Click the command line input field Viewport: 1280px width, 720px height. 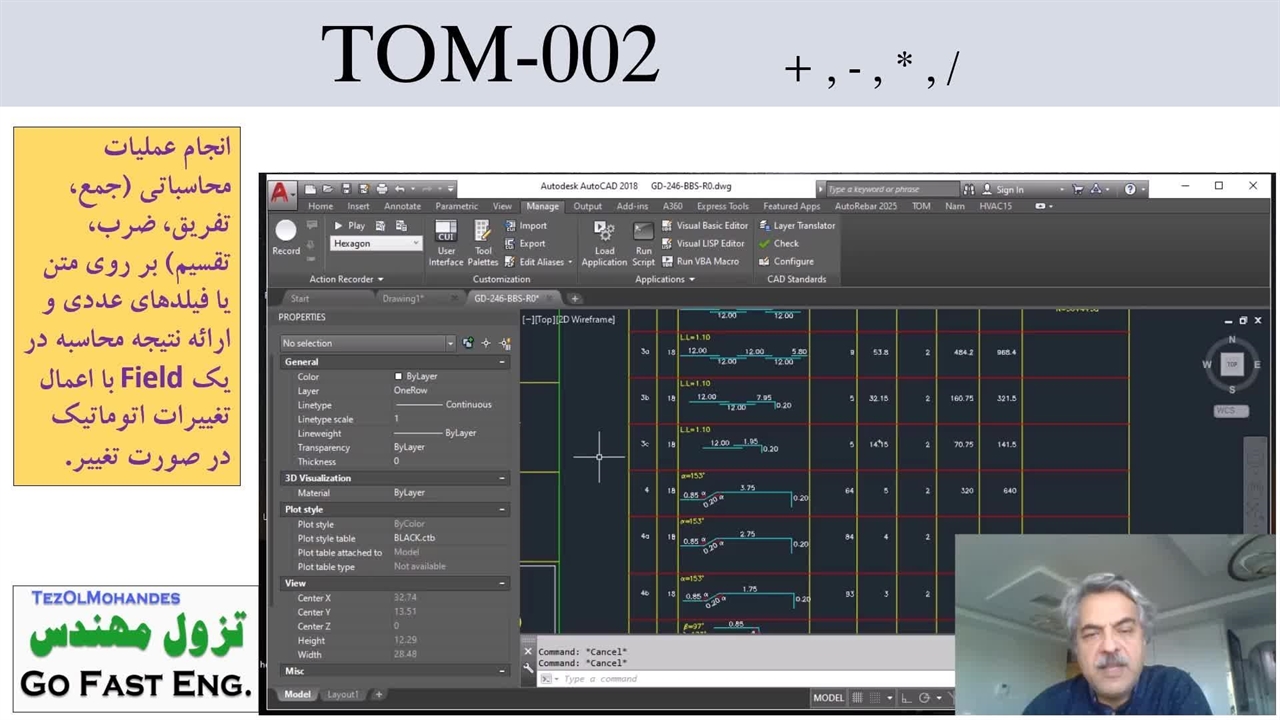[x=700, y=679]
